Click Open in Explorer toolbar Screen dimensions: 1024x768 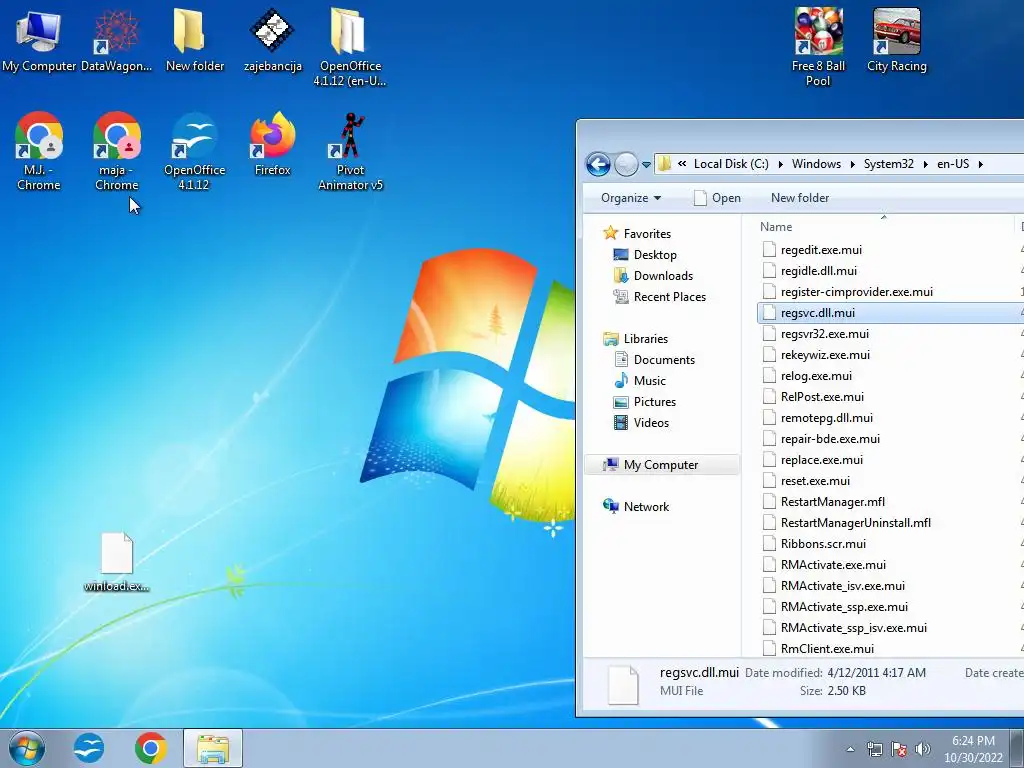pyautogui.click(x=716, y=198)
